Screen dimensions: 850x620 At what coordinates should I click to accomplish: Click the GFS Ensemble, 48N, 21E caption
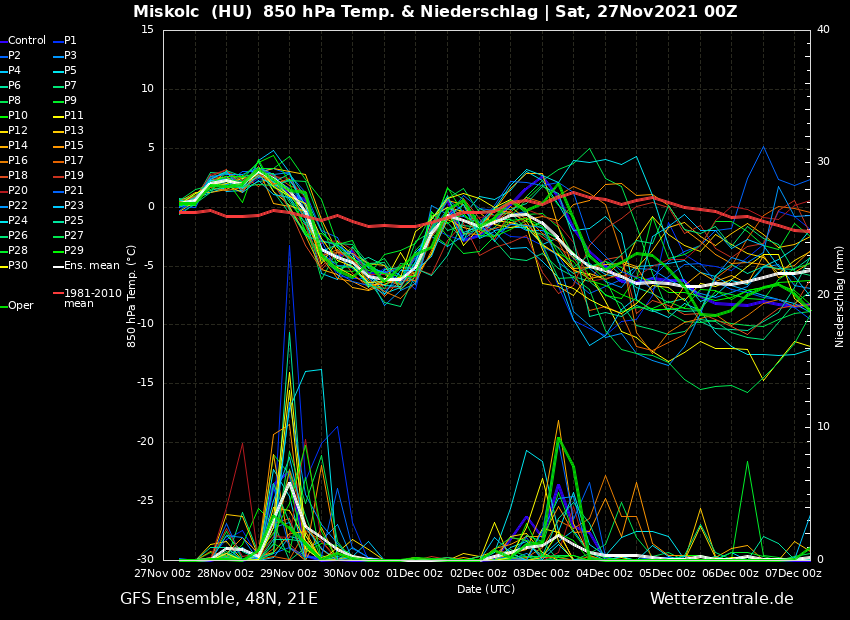tap(219, 599)
